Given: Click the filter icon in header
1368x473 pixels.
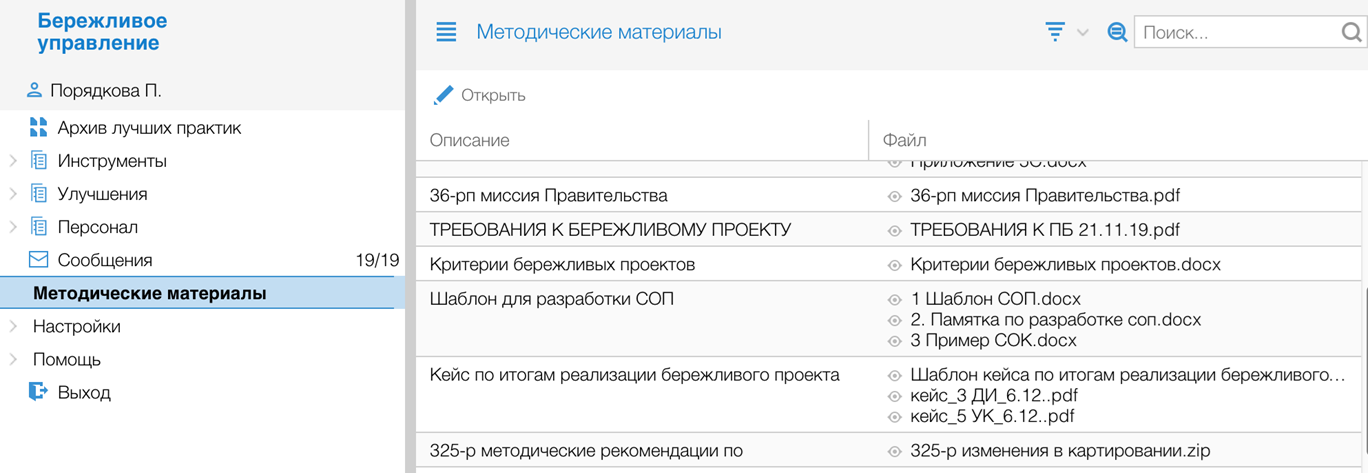Looking at the screenshot, I should (x=1054, y=32).
